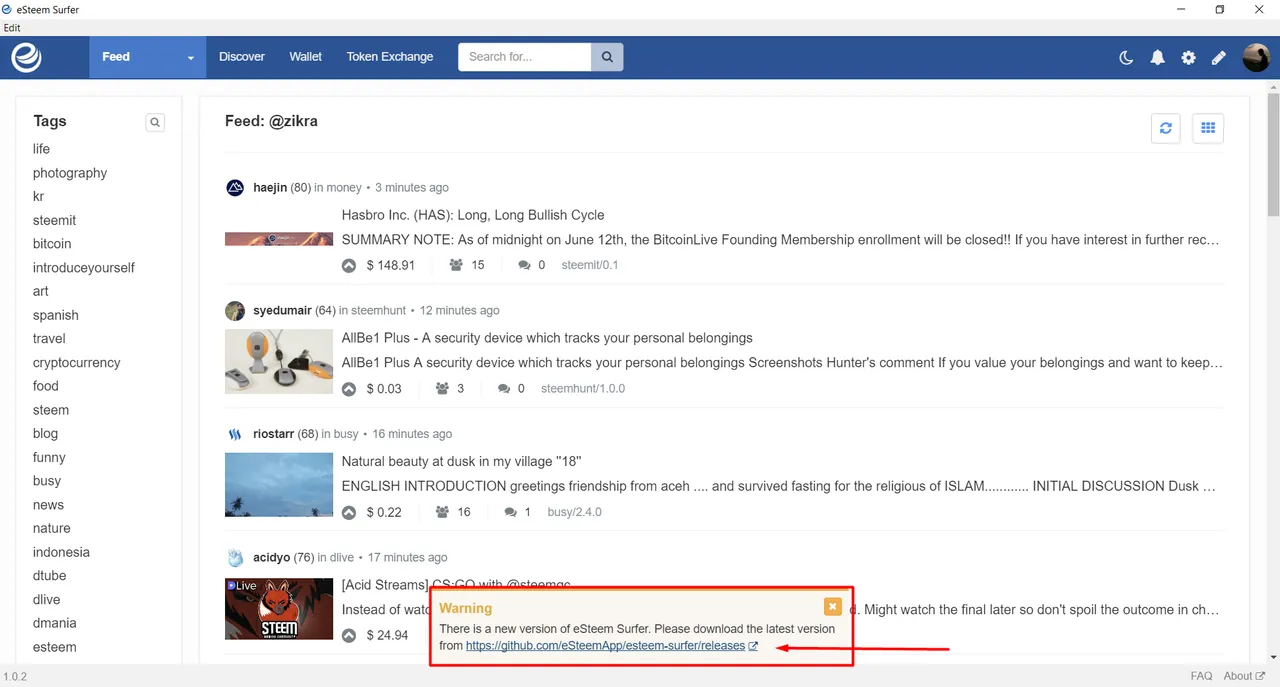Expand the Feed dropdown arrow
The image size is (1280, 687).
tap(190, 58)
